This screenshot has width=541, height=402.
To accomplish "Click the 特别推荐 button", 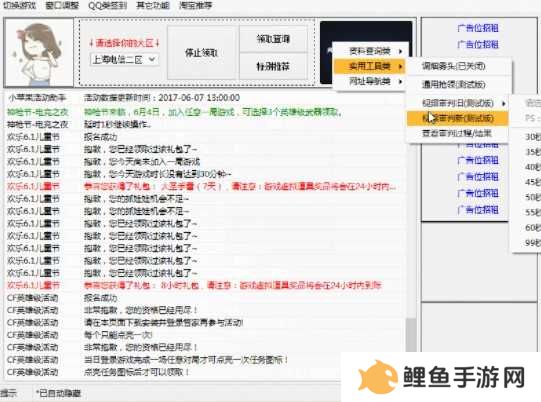I will click(x=273, y=66).
